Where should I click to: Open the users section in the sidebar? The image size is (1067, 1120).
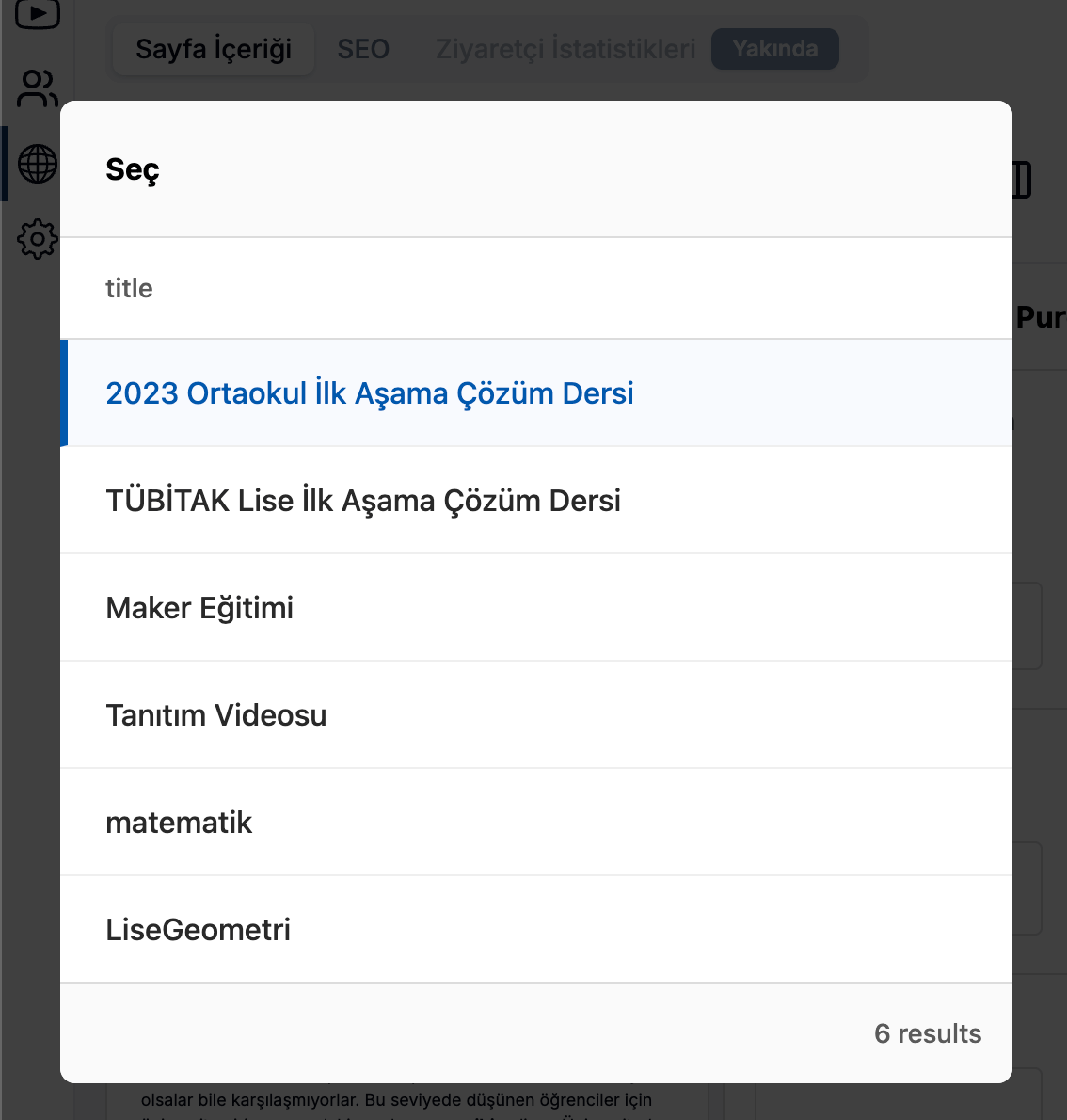pos(38,89)
